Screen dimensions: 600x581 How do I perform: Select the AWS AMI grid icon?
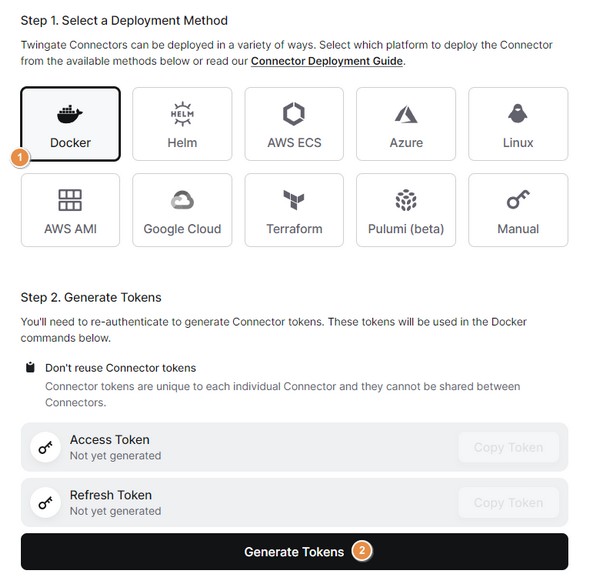point(70,200)
